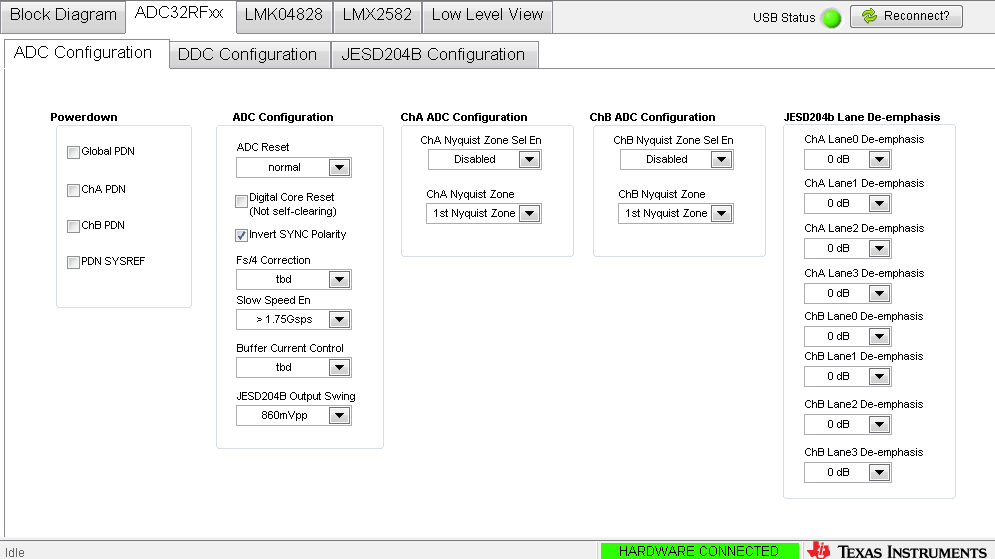Open the LMK04828 tab
This screenshot has width=995, height=559.
(284, 15)
